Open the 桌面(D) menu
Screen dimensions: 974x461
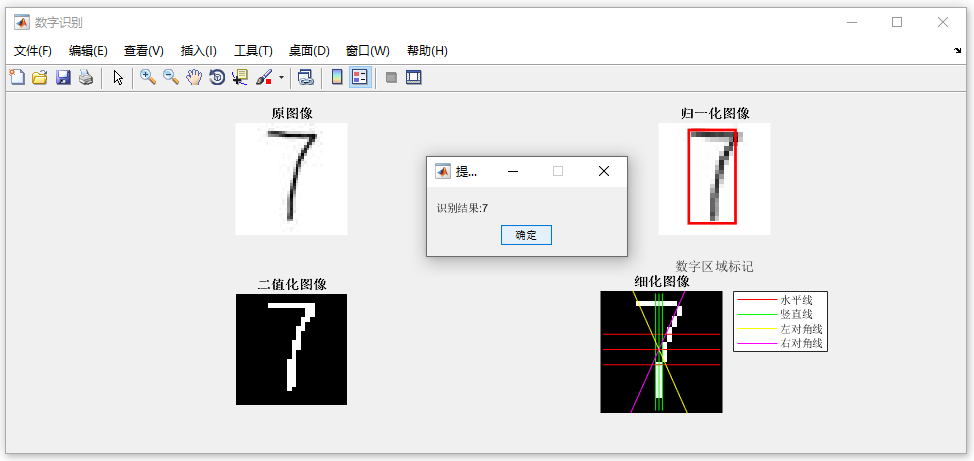click(309, 51)
